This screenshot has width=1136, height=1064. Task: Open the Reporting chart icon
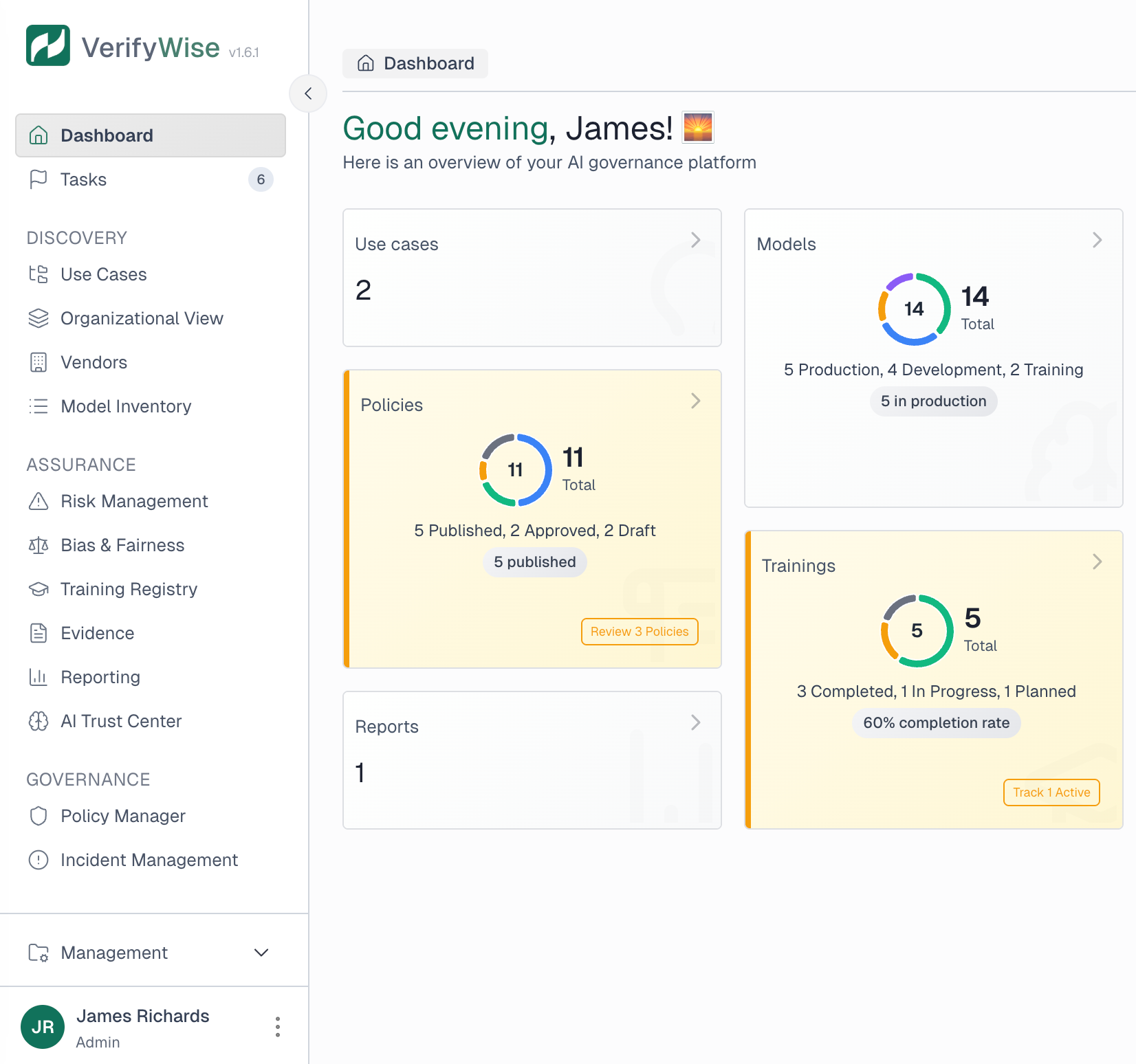tap(39, 677)
